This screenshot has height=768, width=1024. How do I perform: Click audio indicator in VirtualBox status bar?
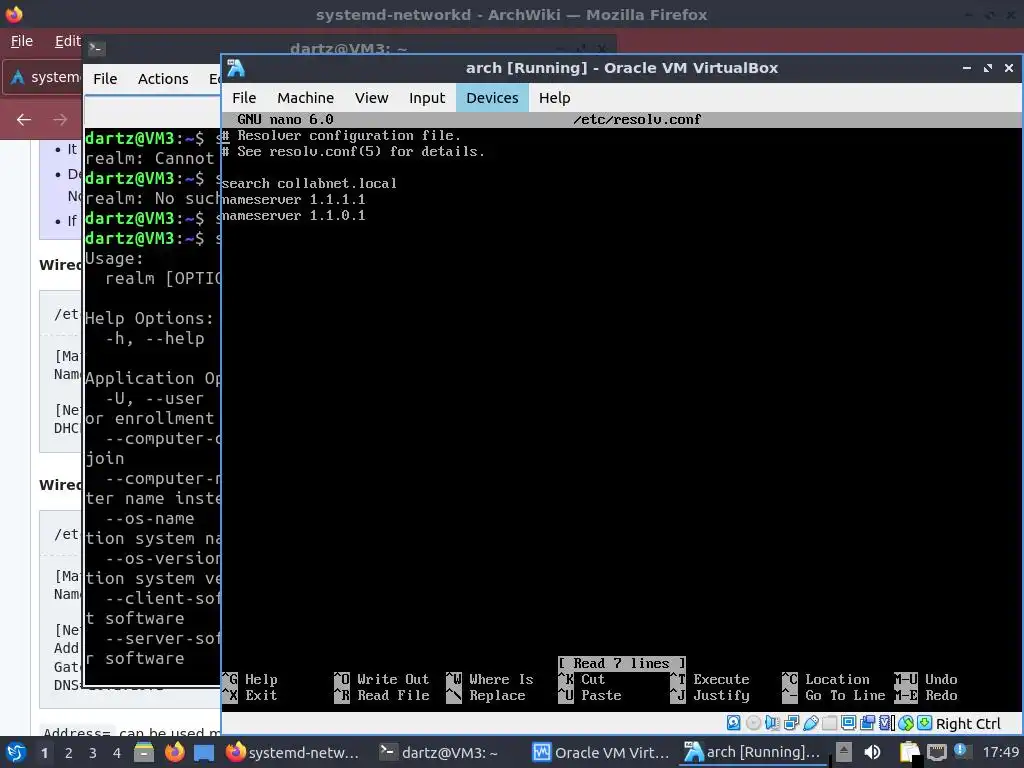pos(772,723)
